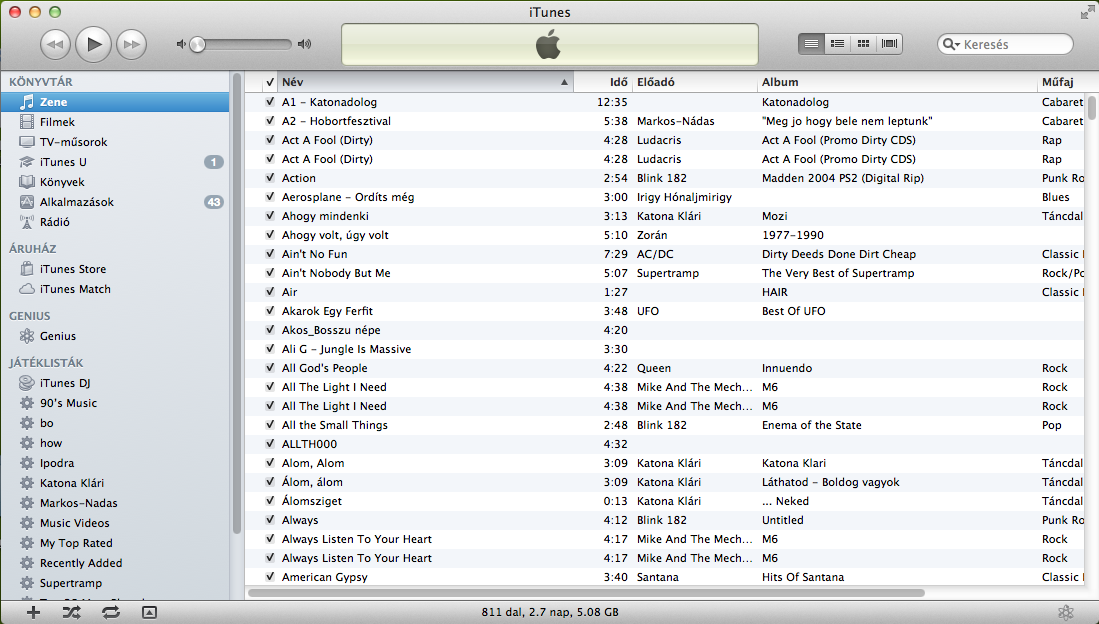
Task: Adjust the volume slider knob
Action: 198,44
